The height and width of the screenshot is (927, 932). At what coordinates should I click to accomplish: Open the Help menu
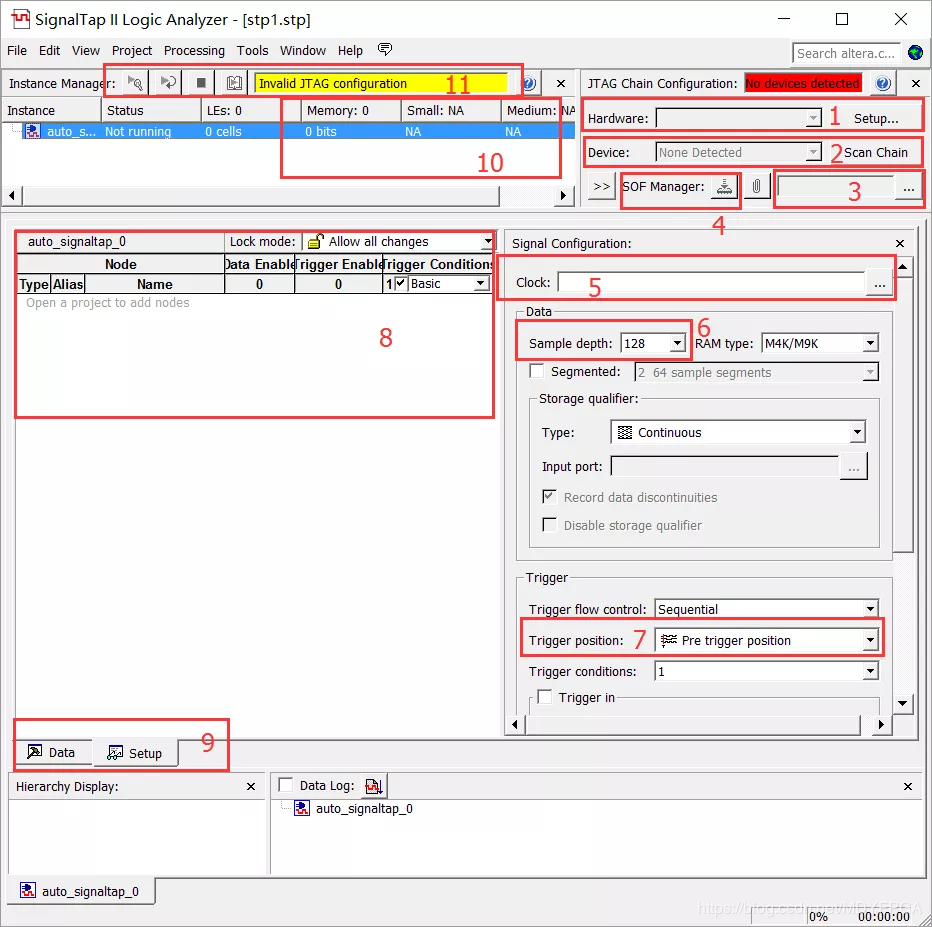point(350,51)
